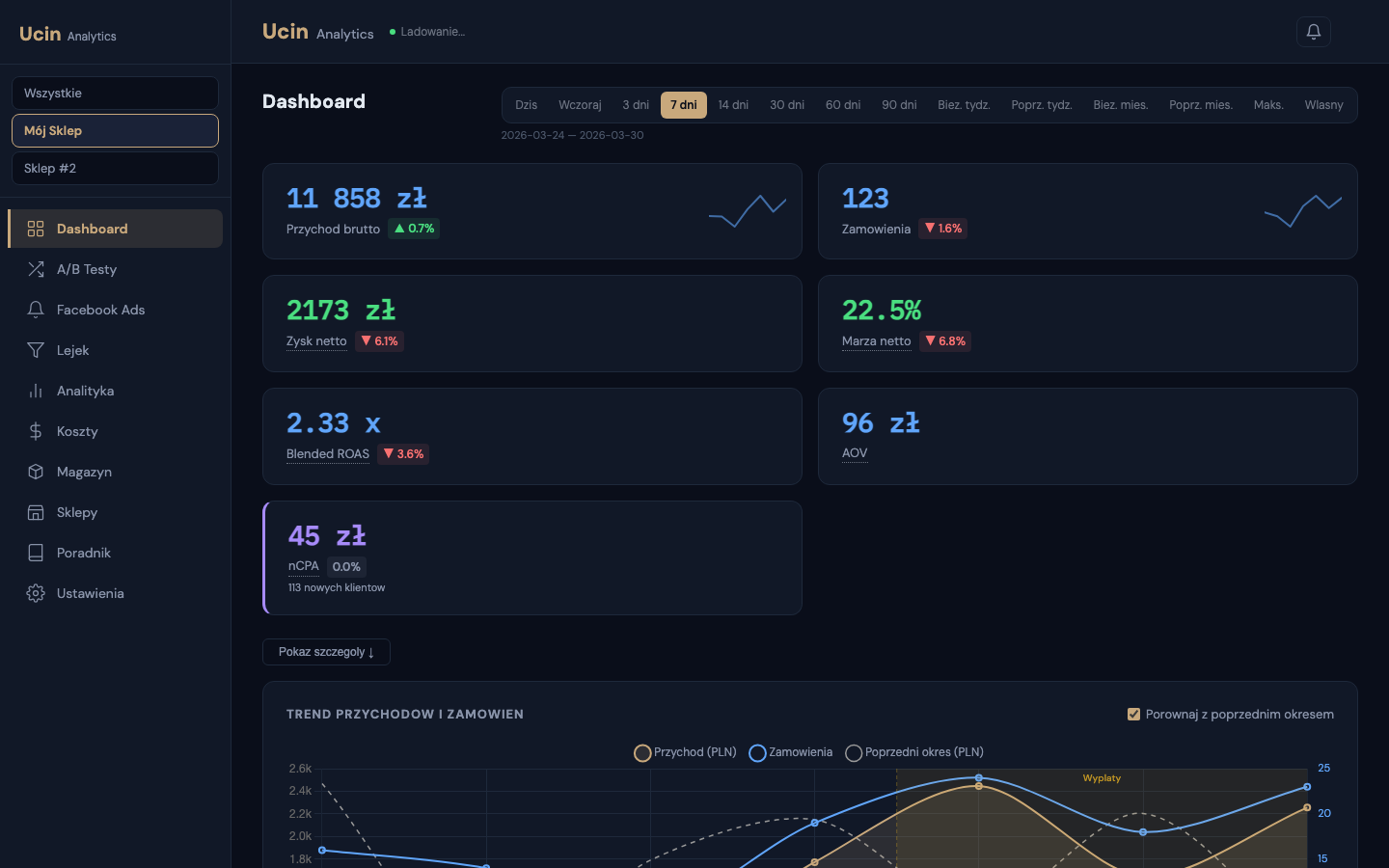
Task: Toggle Poprzedni okres (PLN) legend series
Action: pyautogui.click(x=914, y=752)
